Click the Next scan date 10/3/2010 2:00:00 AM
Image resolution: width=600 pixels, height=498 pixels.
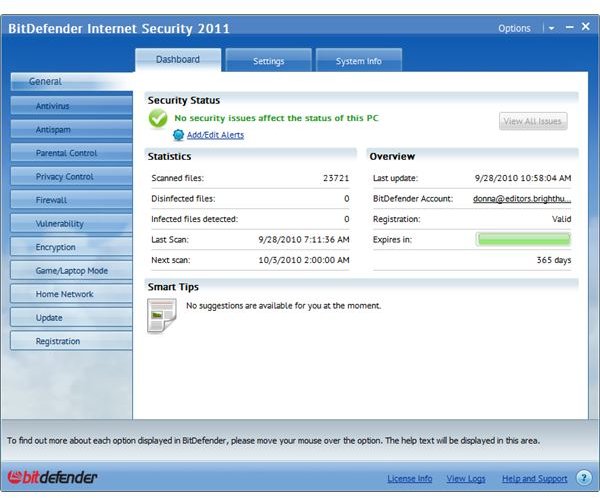coord(304,260)
